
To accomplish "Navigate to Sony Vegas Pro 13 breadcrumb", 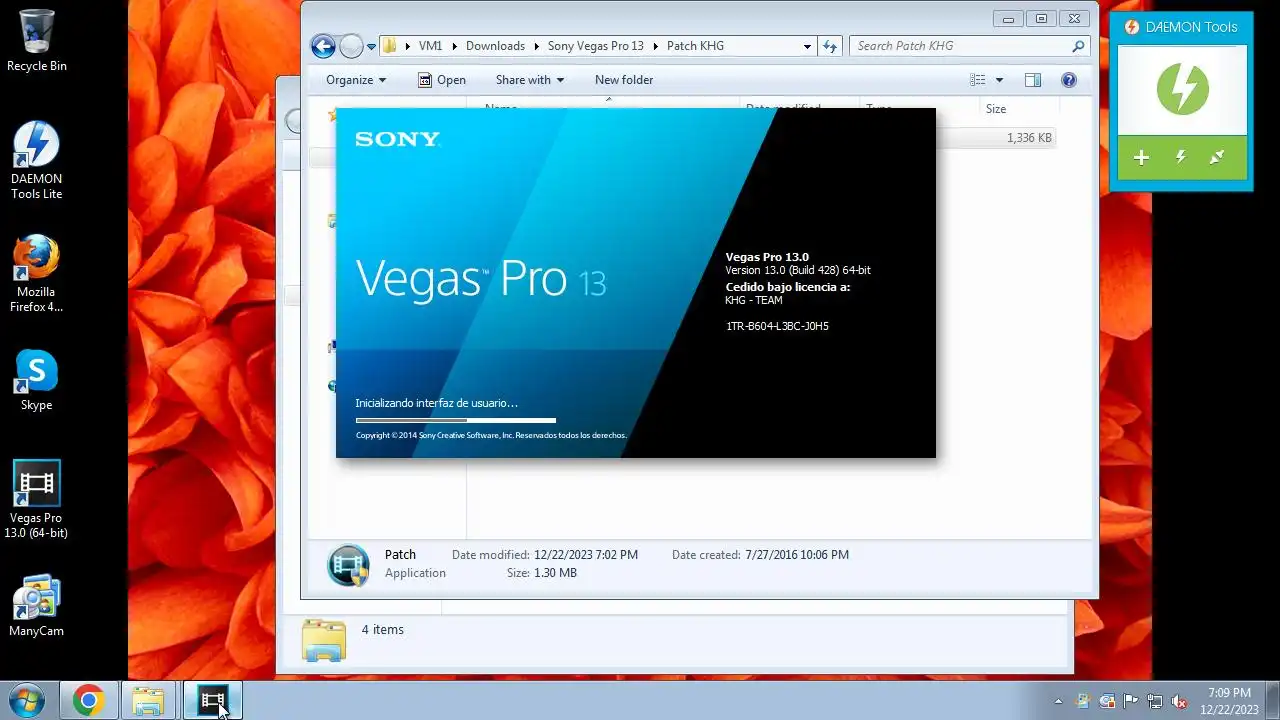I will tap(596, 46).
